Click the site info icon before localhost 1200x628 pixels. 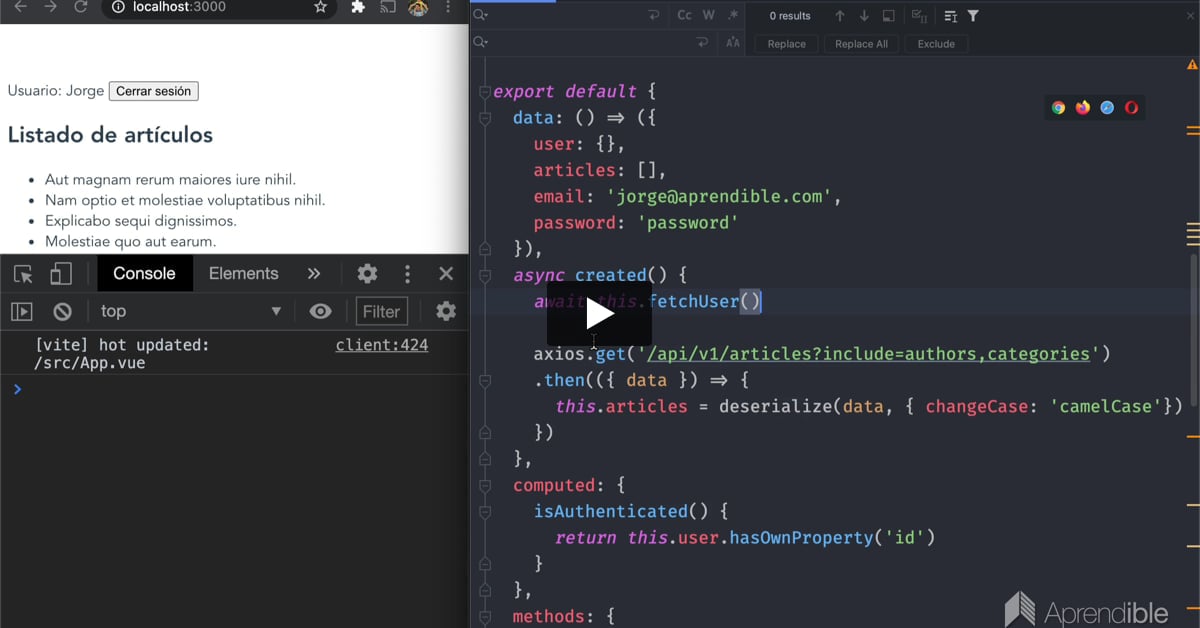[118, 7]
